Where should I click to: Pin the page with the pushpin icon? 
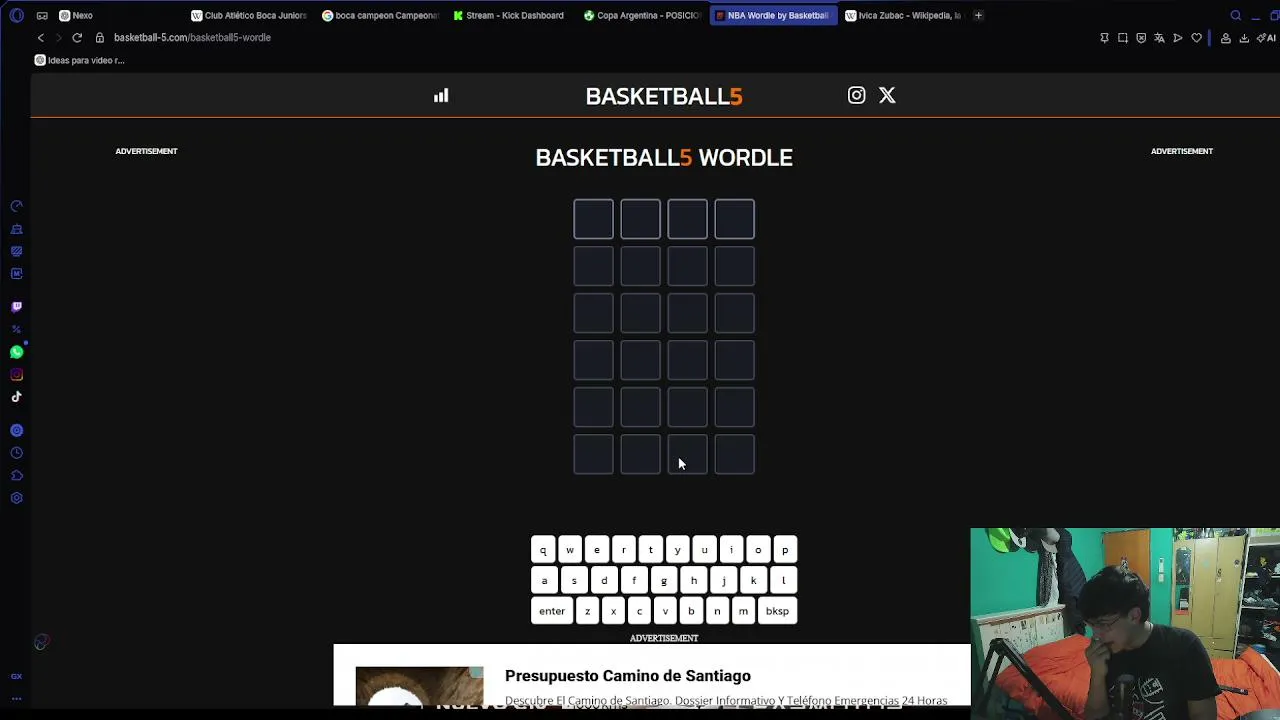click(x=1104, y=38)
